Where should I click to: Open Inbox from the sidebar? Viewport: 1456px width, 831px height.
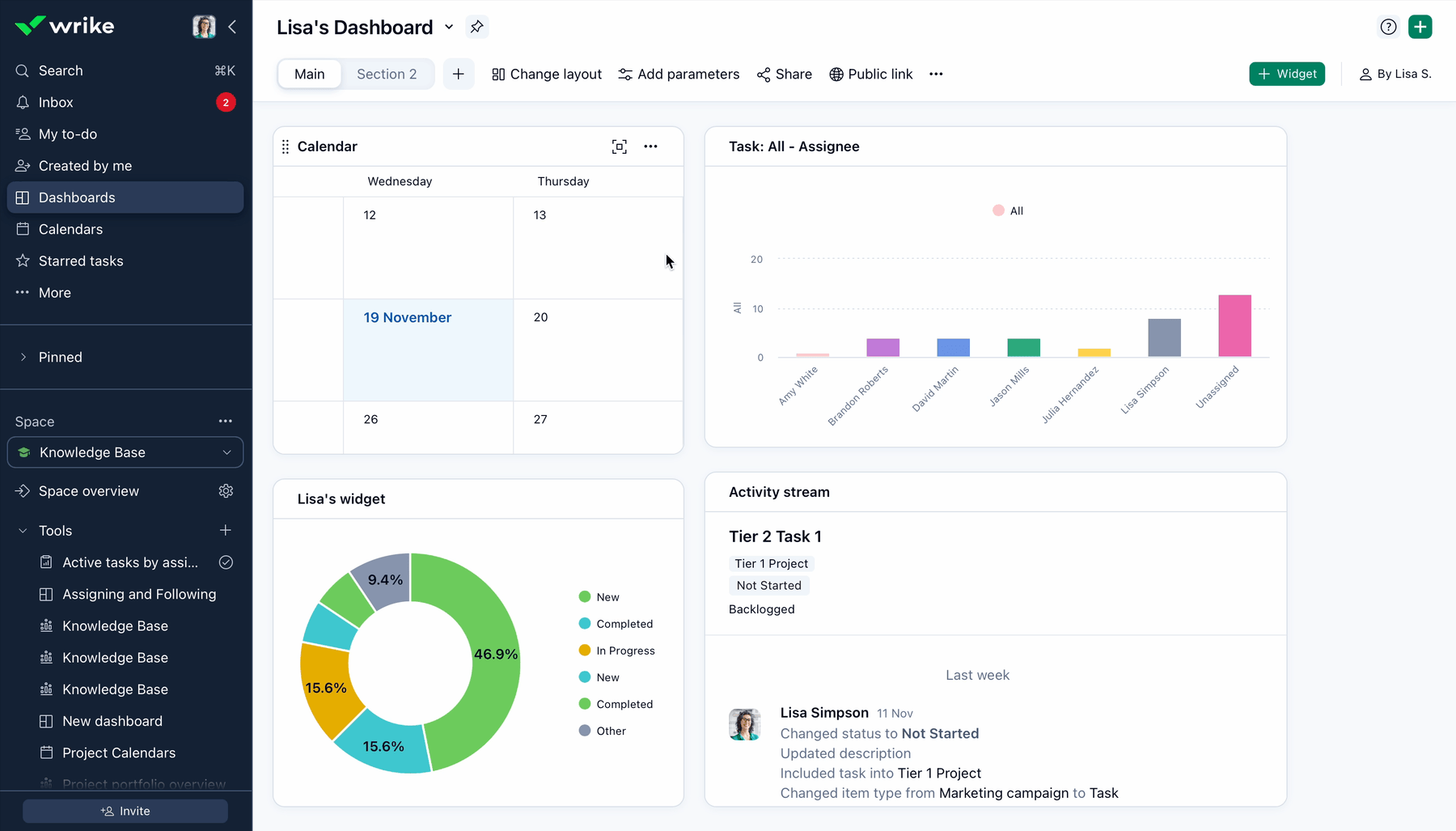(56, 102)
